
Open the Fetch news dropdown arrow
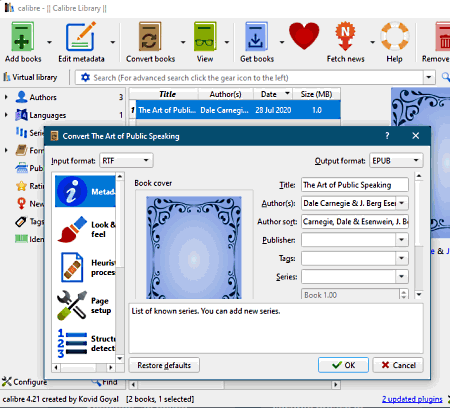point(372,42)
